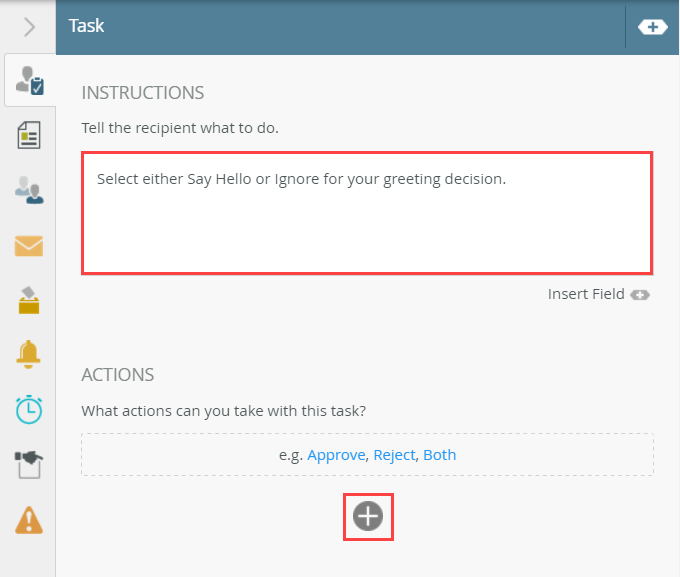
Task: Choose the Approve example action
Action: tap(336, 455)
